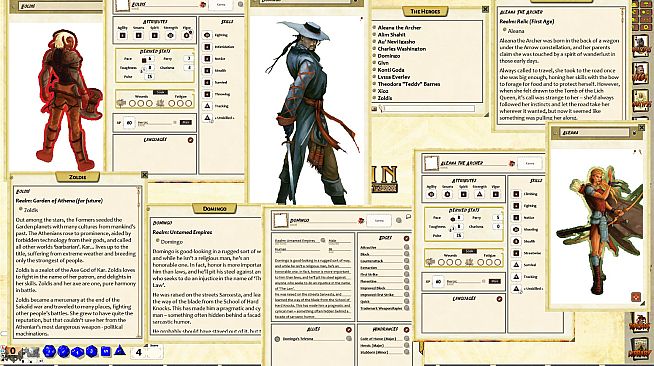Click Aleana's Parry value field
The image size is (654, 366).
(497, 218)
